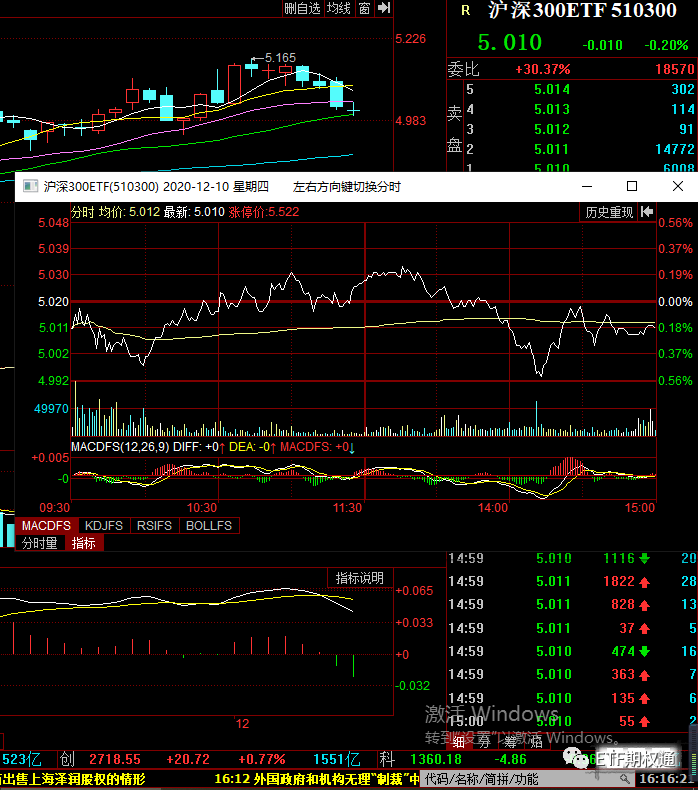The image size is (698, 790).
Task: Click the 创 index value 2718.55
Action: click(x=115, y=759)
